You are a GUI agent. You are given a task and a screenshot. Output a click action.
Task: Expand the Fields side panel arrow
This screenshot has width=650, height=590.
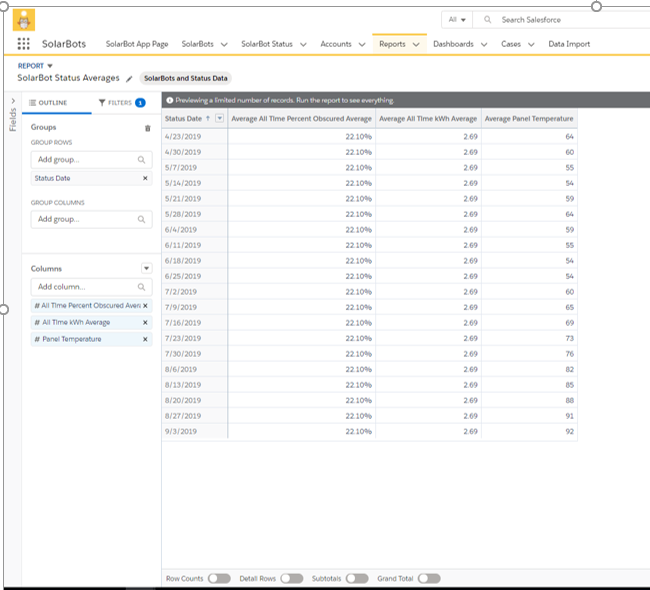12,101
